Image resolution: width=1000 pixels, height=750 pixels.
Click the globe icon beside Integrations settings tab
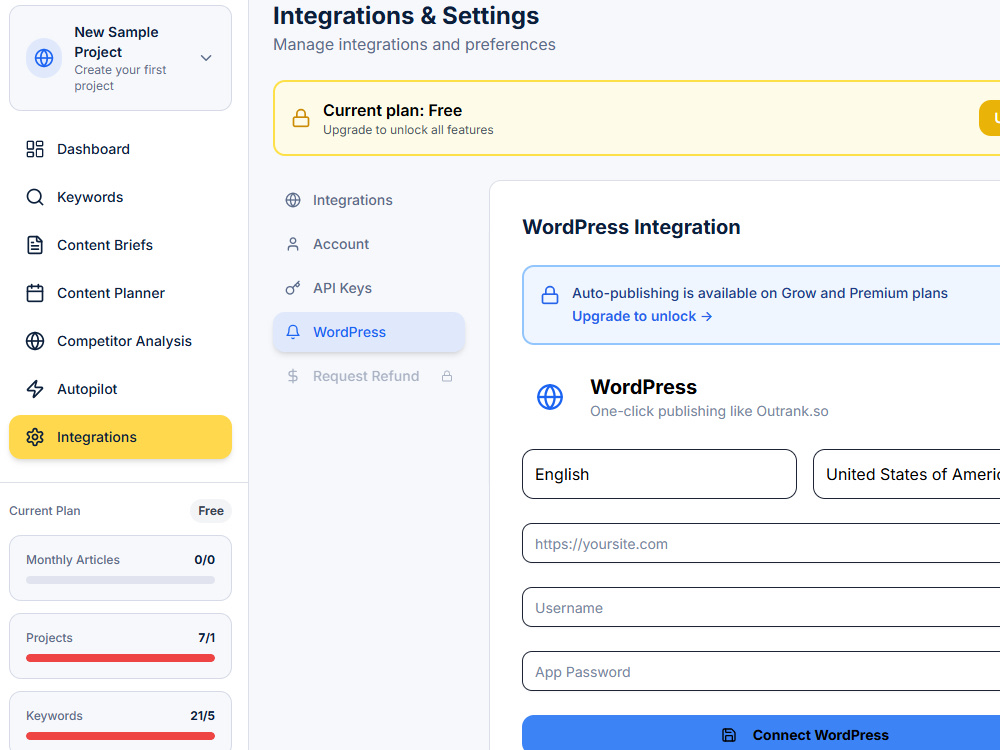point(293,200)
